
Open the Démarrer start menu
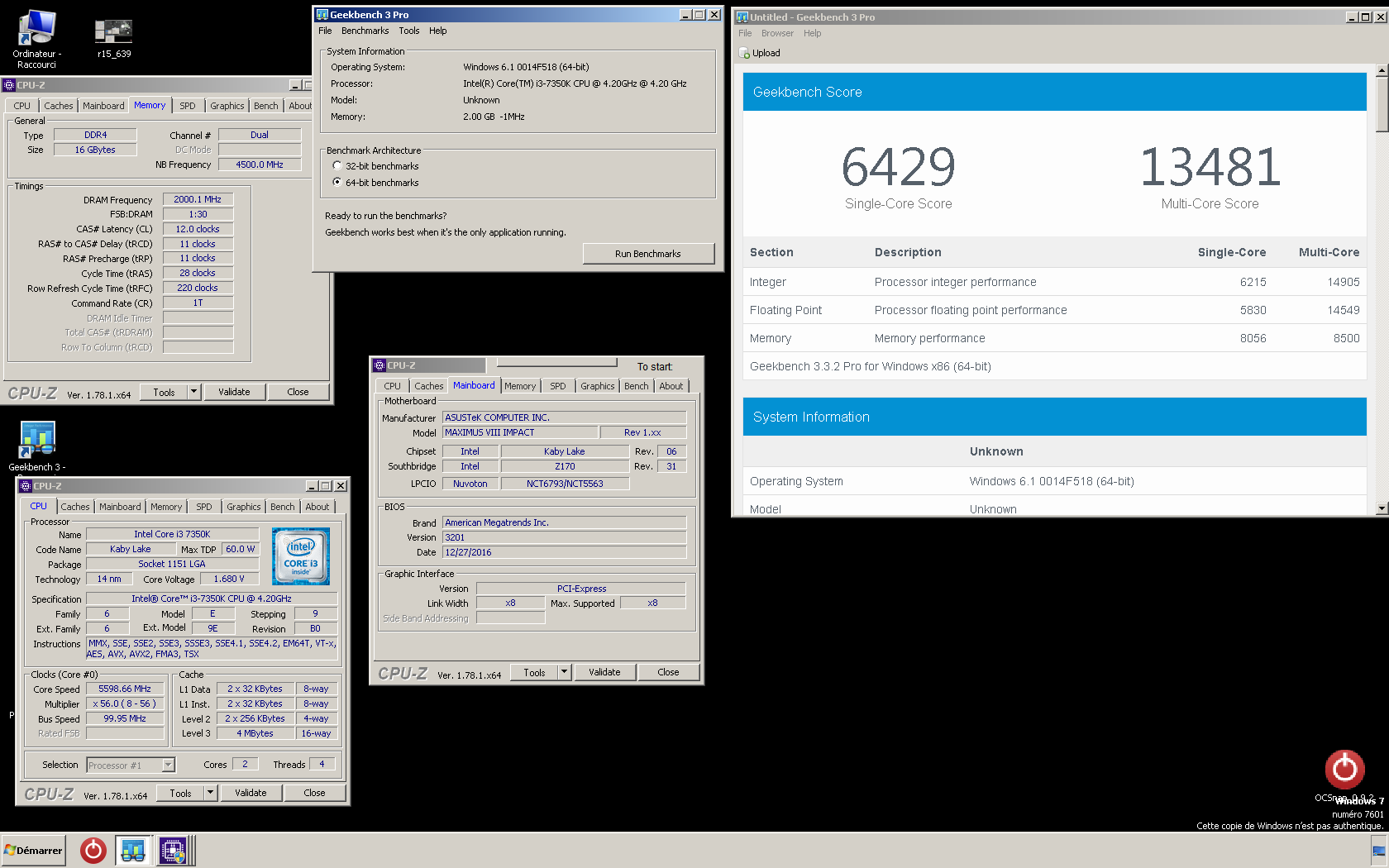pos(33,850)
